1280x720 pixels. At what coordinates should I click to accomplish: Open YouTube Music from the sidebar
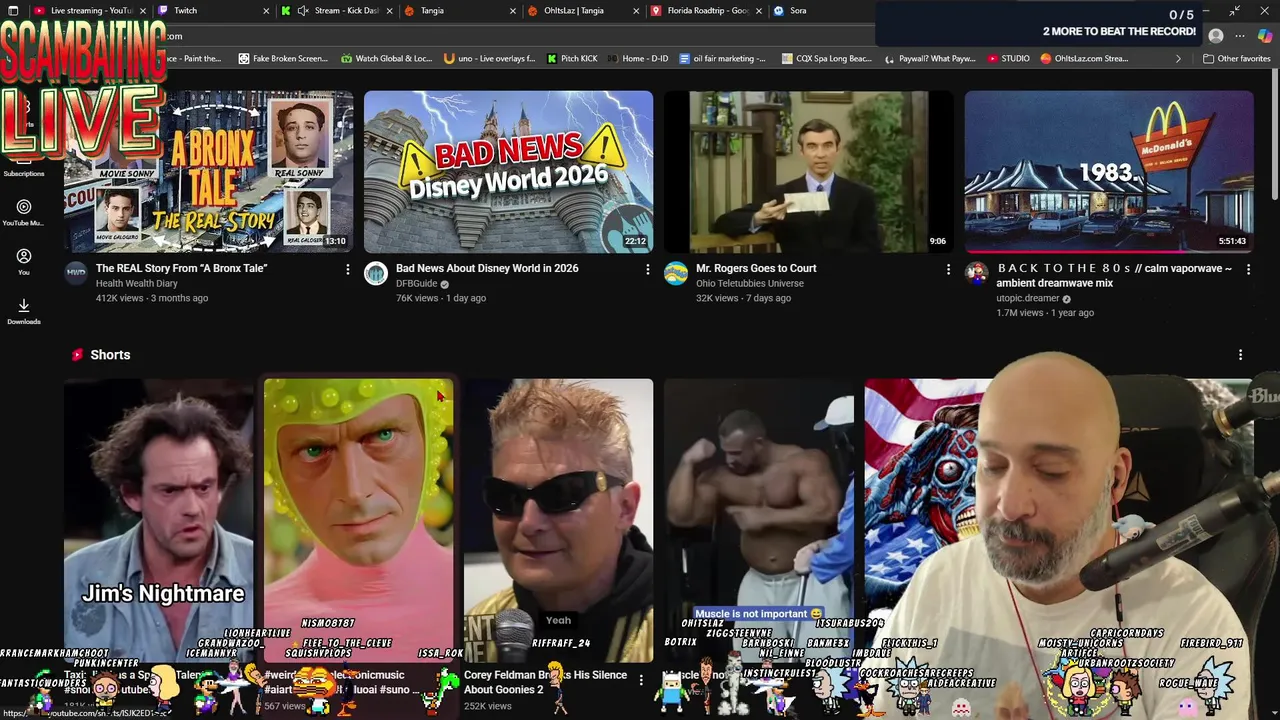click(x=23, y=212)
